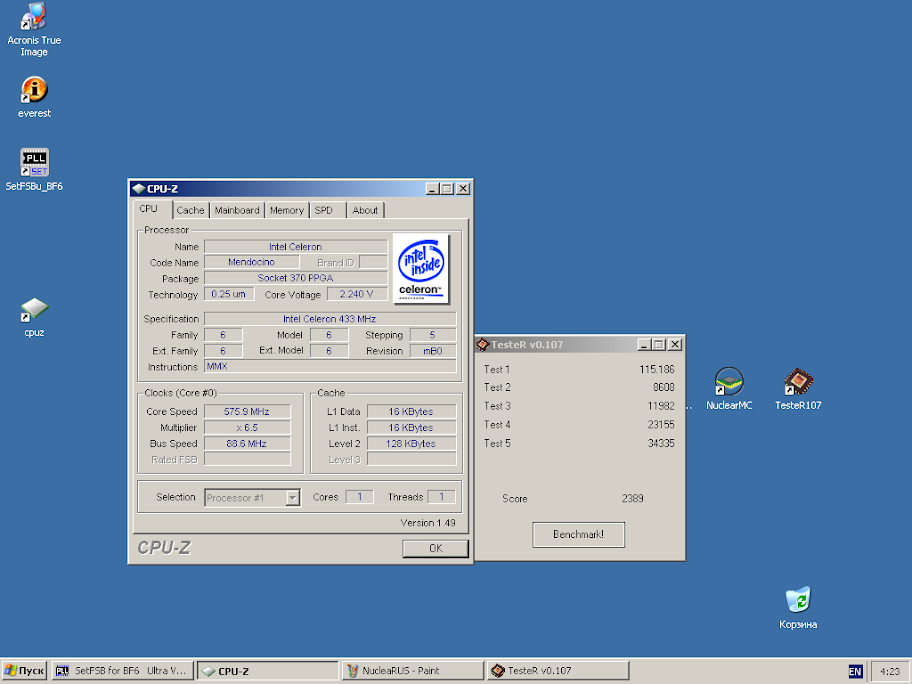Screen dimensions: 912x684
Task: Expand the Processor #1 selection dropdown
Action: (292, 497)
